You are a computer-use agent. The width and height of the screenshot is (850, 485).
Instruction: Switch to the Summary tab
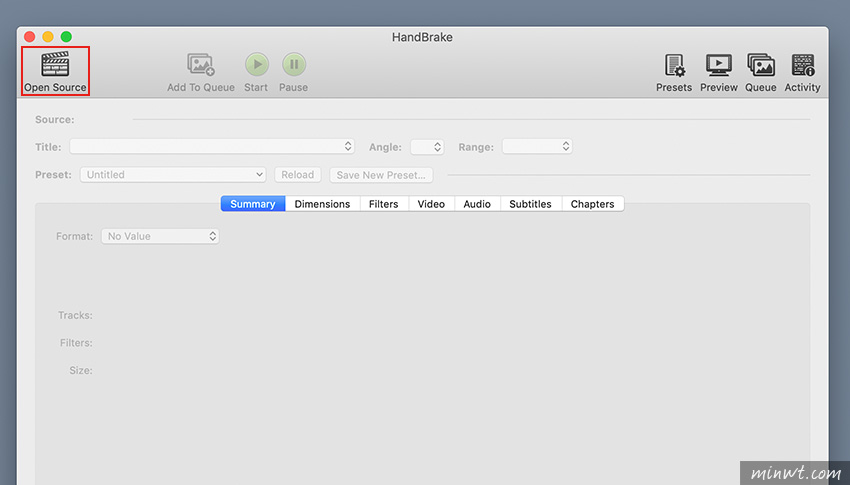point(253,204)
